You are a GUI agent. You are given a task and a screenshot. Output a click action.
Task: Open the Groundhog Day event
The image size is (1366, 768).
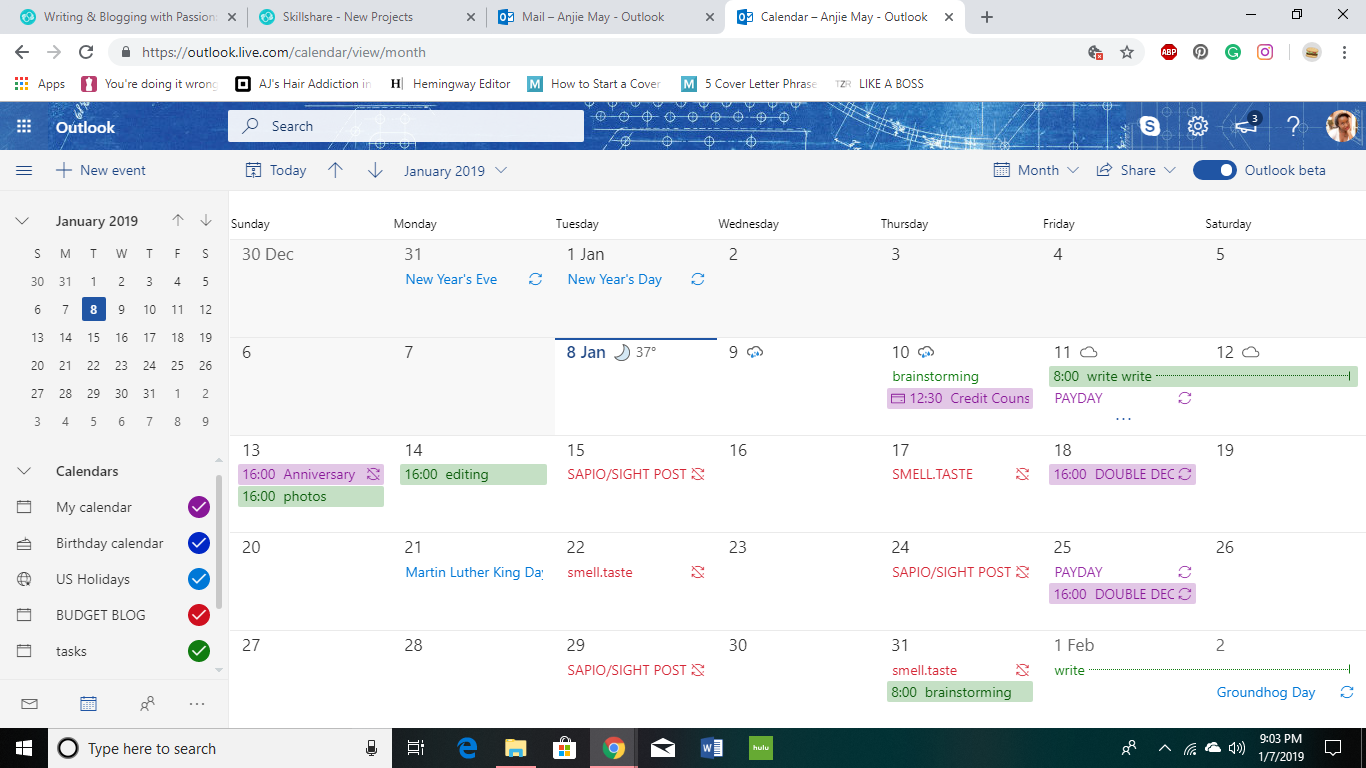pos(1285,692)
